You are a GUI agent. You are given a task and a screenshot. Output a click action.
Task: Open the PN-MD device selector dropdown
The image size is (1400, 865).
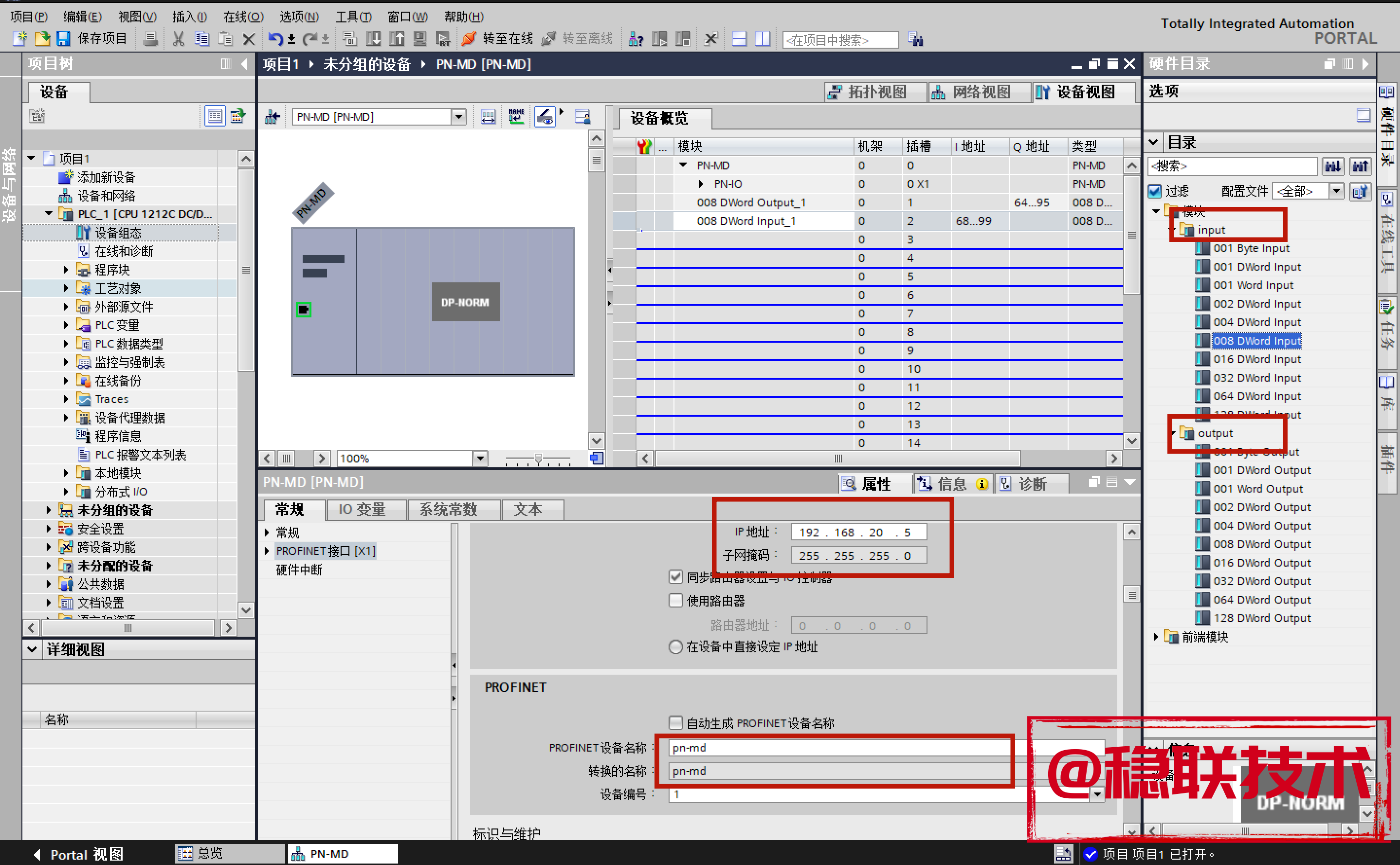[459, 117]
